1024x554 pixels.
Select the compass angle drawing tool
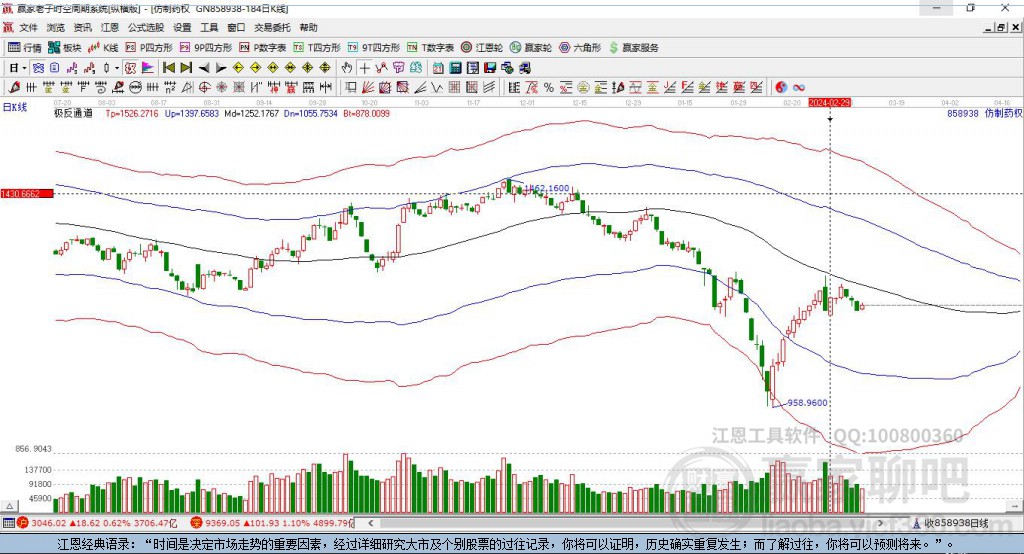click(x=187, y=87)
